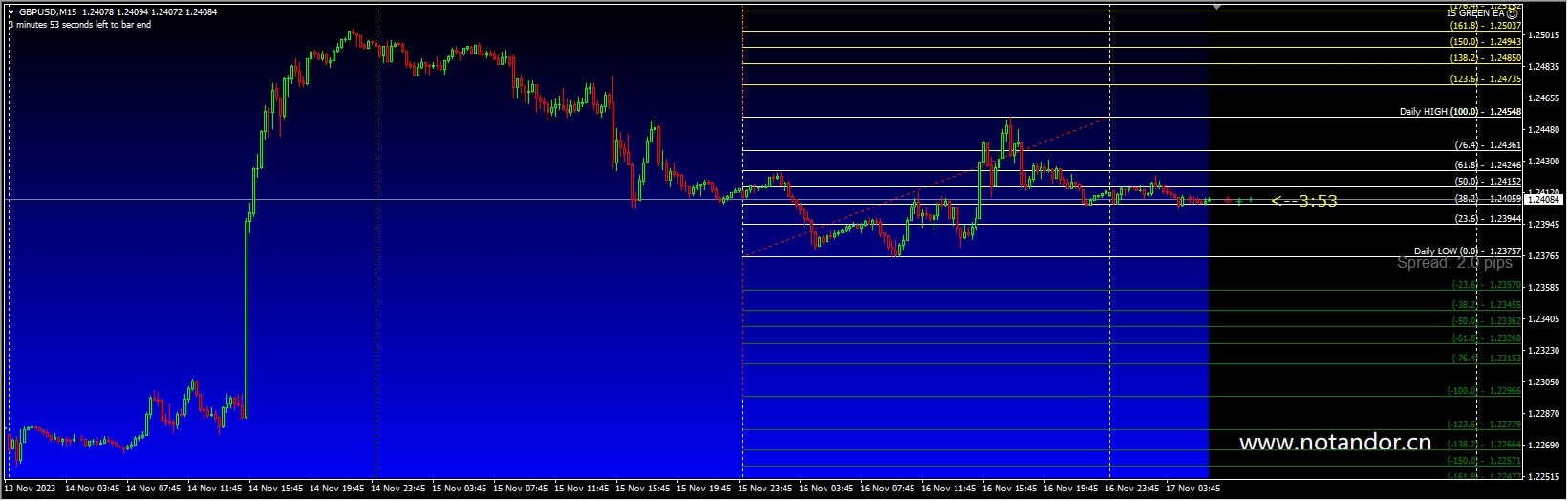Select the (161.8) - 1.25037 Fibonacci label
Viewport: 1568px width, 501px height.
1486,27
